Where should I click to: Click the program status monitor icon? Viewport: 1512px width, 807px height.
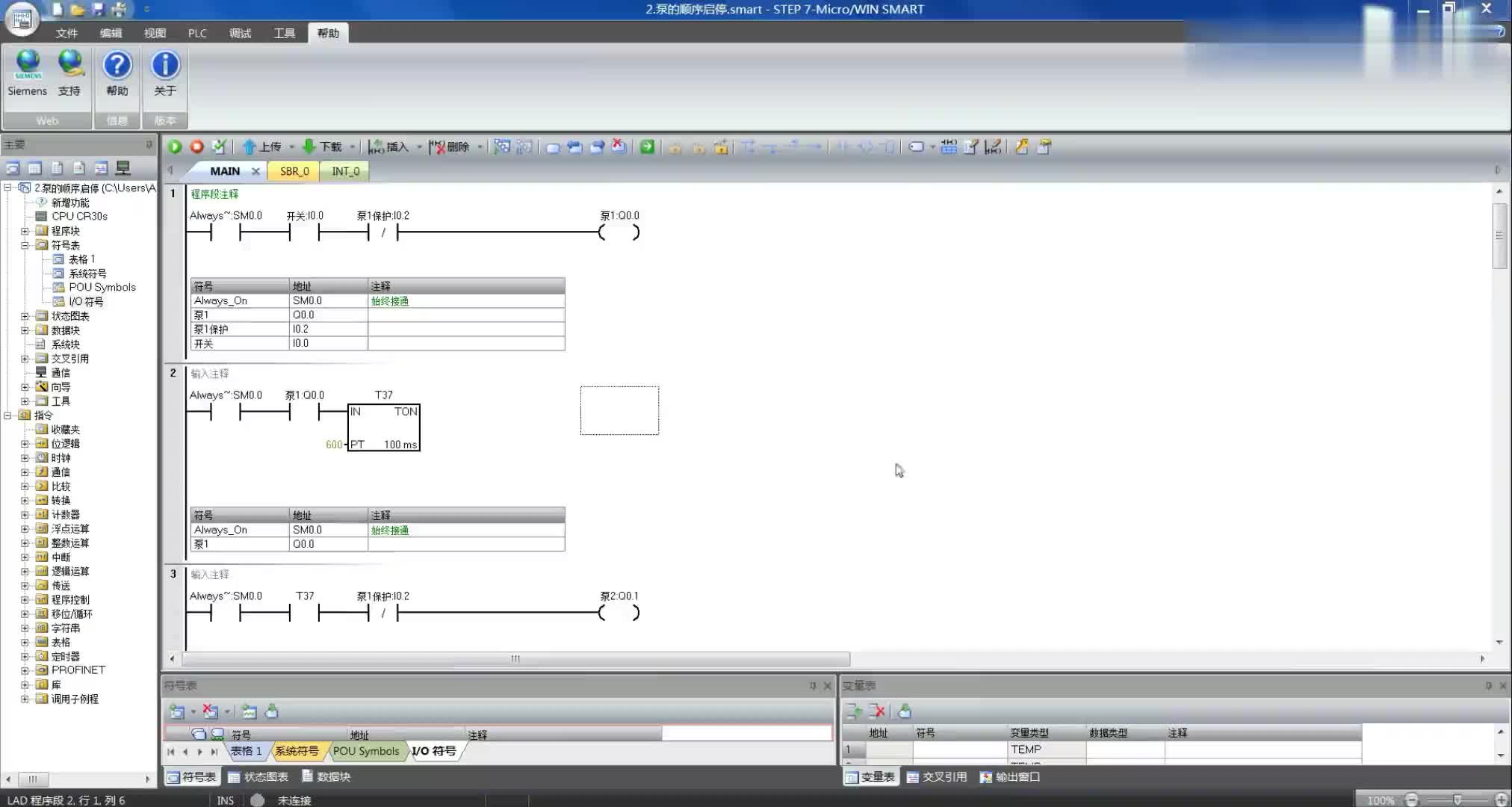pos(502,147)
